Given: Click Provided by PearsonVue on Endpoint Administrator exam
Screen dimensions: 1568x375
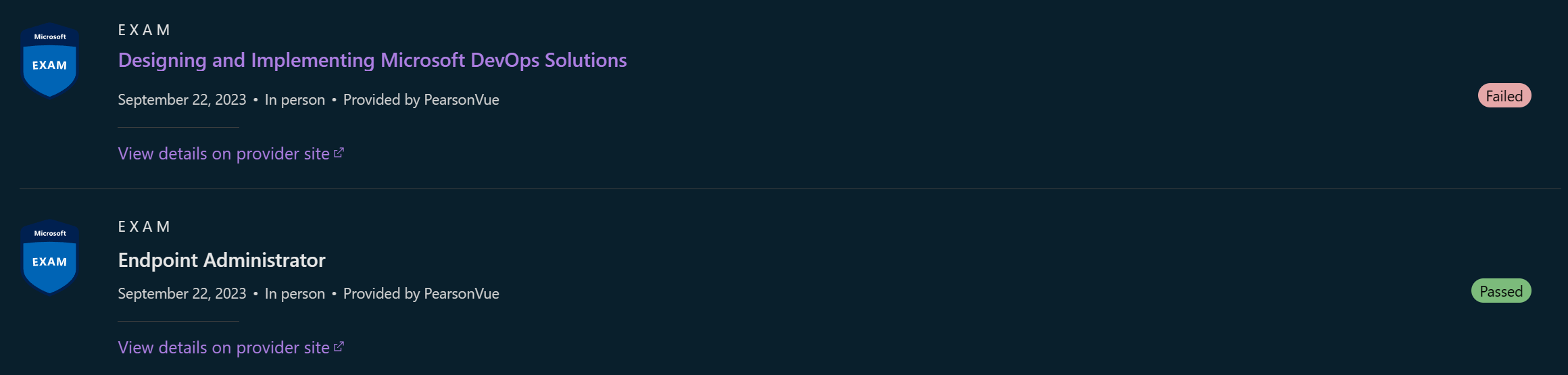Looking at the screenshot, I should (x=421, y=294).
